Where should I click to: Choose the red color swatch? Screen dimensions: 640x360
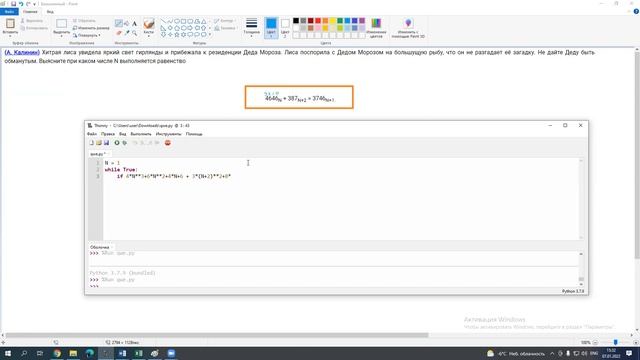point(318,21)
